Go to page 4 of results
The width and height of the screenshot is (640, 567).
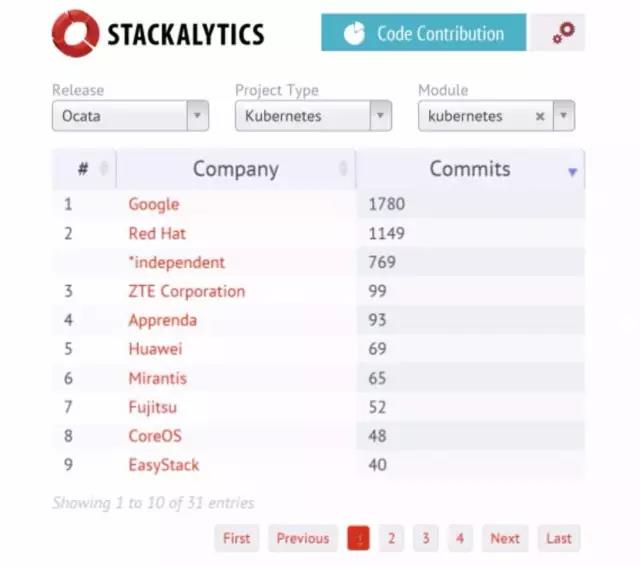pos(460,538)
